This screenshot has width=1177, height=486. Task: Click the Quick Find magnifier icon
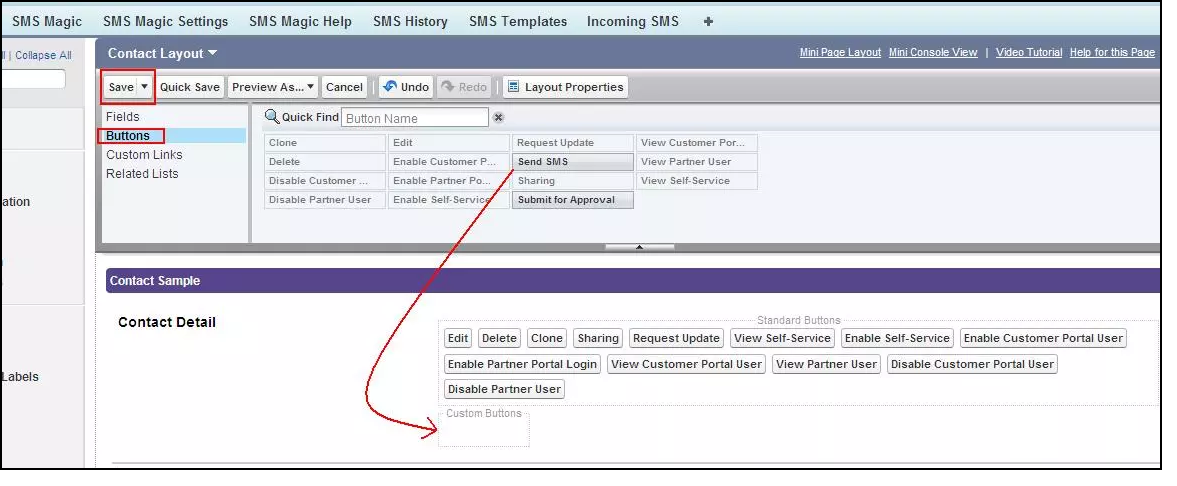(272, 117)
